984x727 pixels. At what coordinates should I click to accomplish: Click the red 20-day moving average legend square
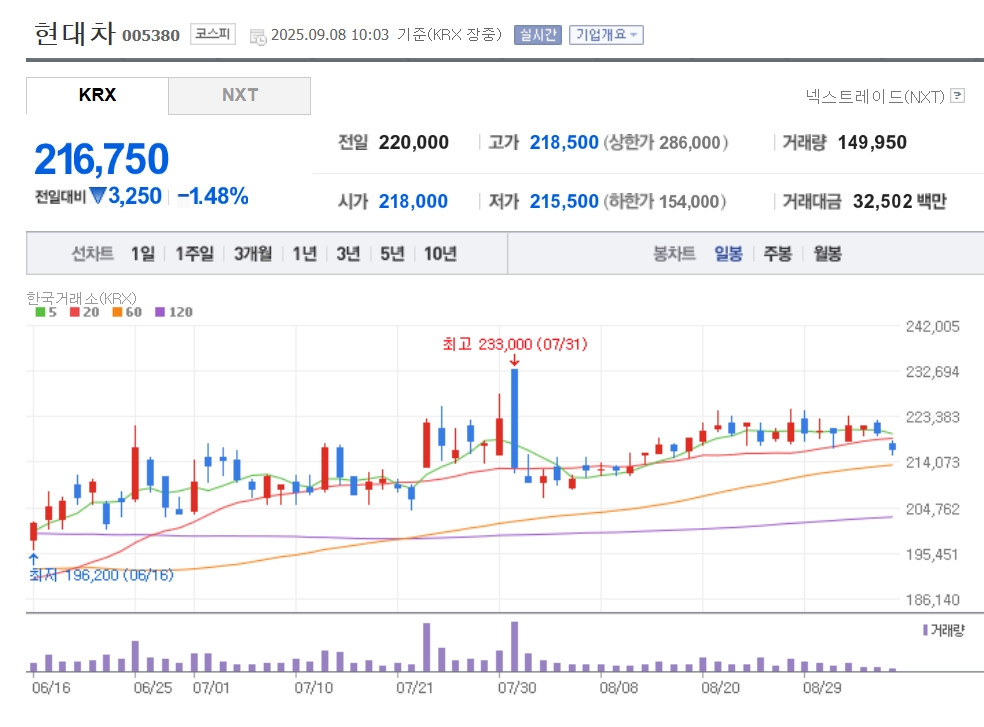(75, 312)
